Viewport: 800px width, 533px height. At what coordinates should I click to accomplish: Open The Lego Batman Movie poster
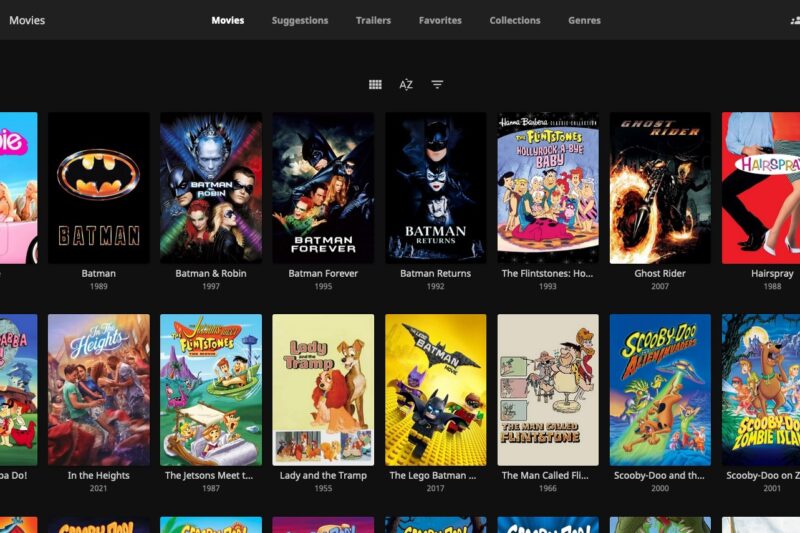(x=436, y=390)
